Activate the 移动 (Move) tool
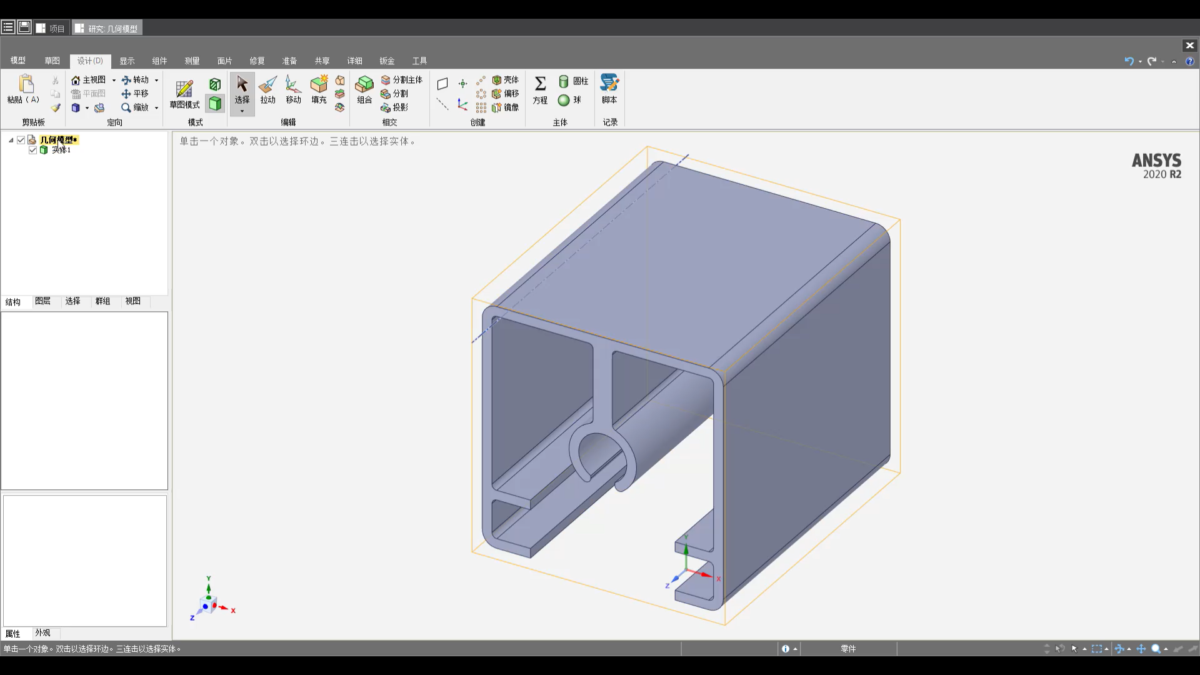The width and height of the screenshot is (1200, 675). (x=293, y=89)
